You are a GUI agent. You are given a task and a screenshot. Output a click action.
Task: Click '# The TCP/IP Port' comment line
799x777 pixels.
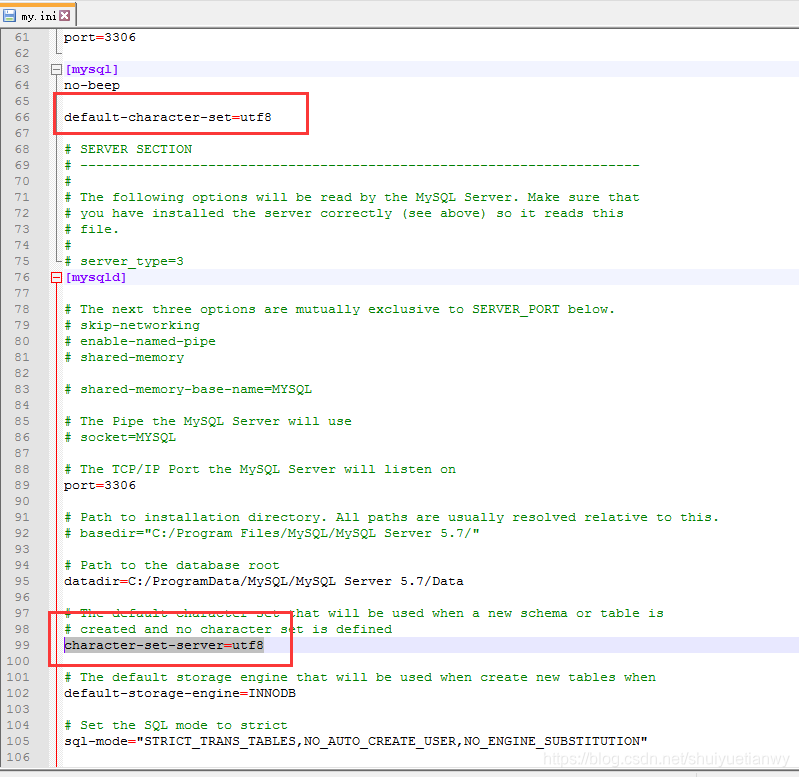click(260, 469)
